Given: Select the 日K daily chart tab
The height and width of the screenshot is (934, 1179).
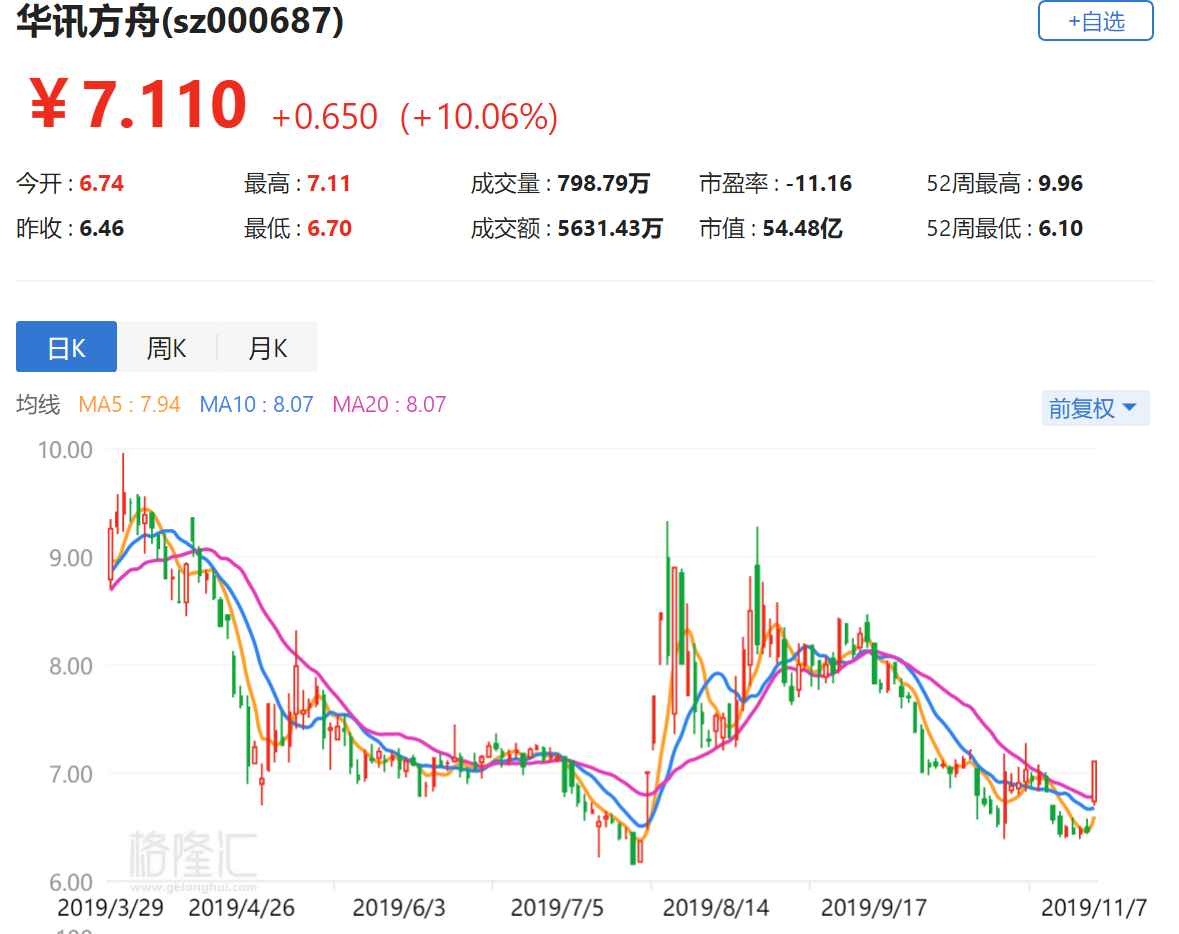Looking at the screenshot, I should 66,347.
